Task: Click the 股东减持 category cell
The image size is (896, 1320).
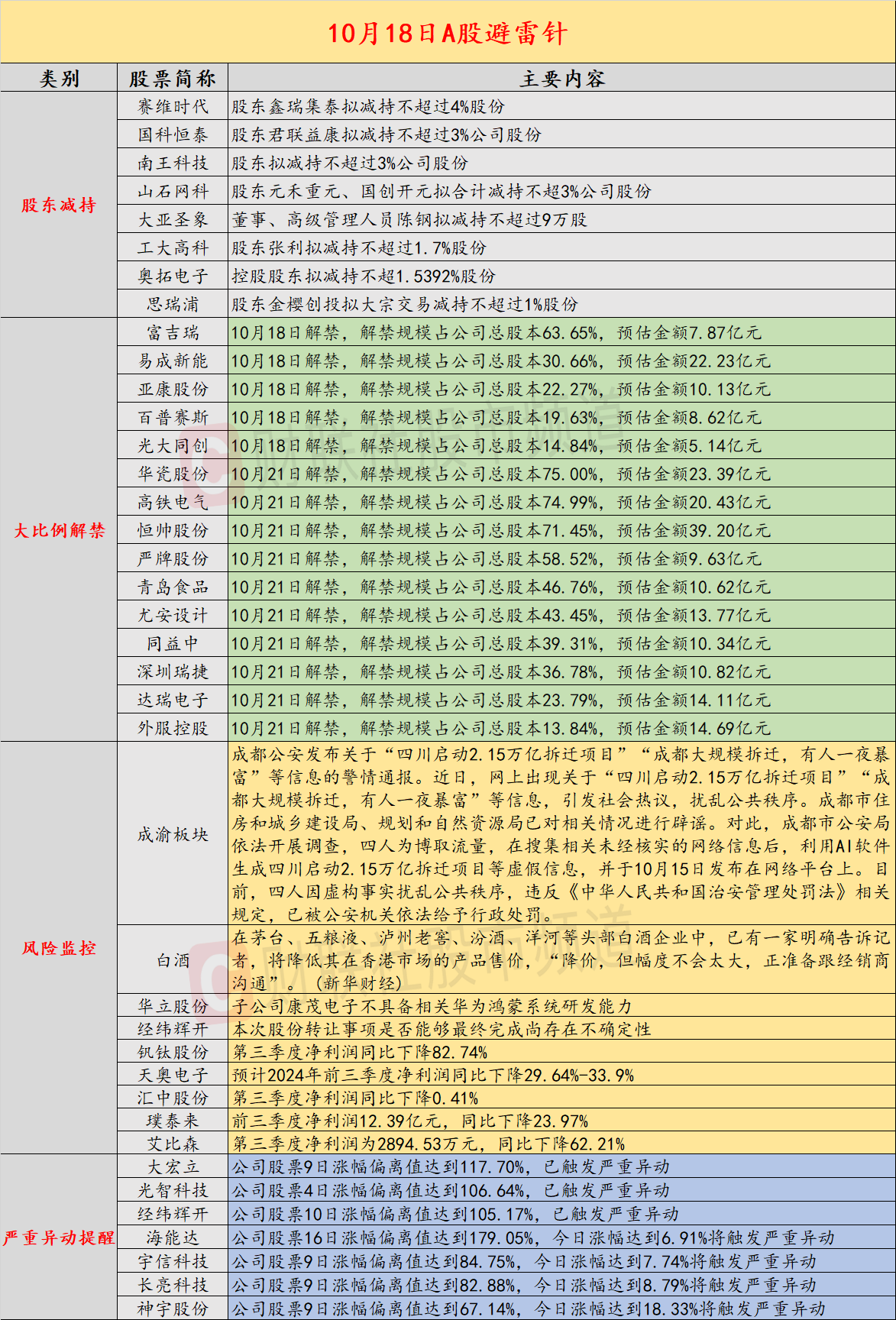Action: [x=59, y=205]
